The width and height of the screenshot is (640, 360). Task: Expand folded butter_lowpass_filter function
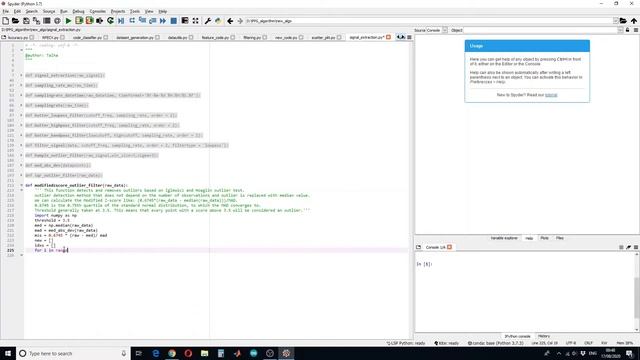22,115
